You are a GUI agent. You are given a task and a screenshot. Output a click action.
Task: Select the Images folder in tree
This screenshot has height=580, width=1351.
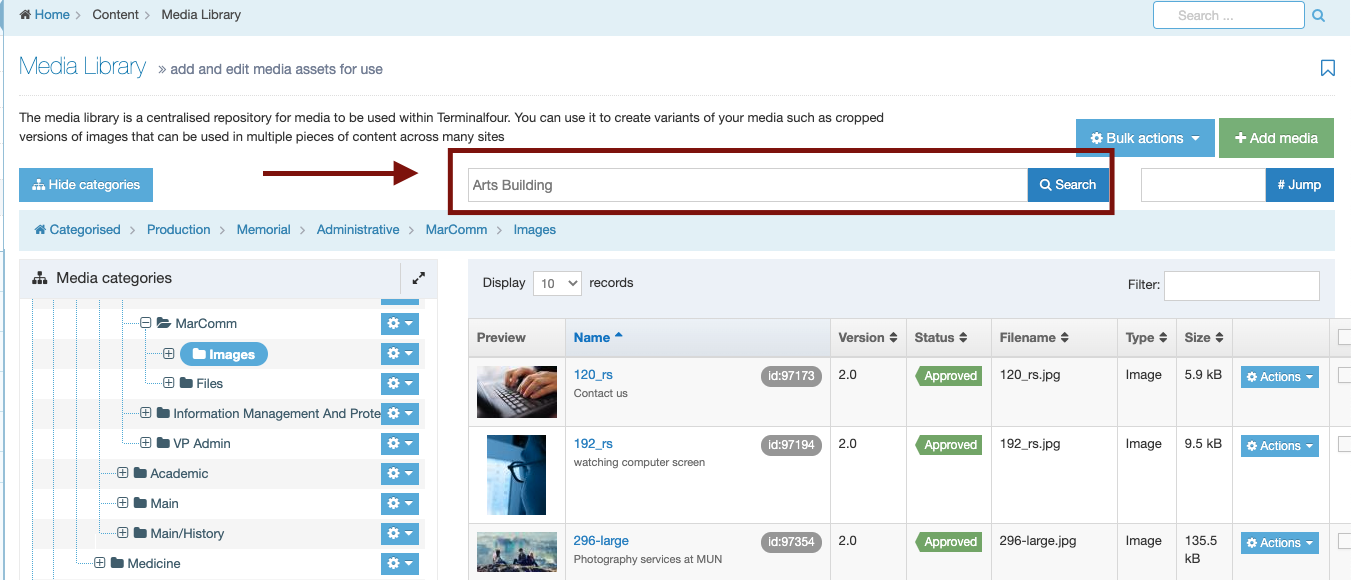tap(224, 354)
